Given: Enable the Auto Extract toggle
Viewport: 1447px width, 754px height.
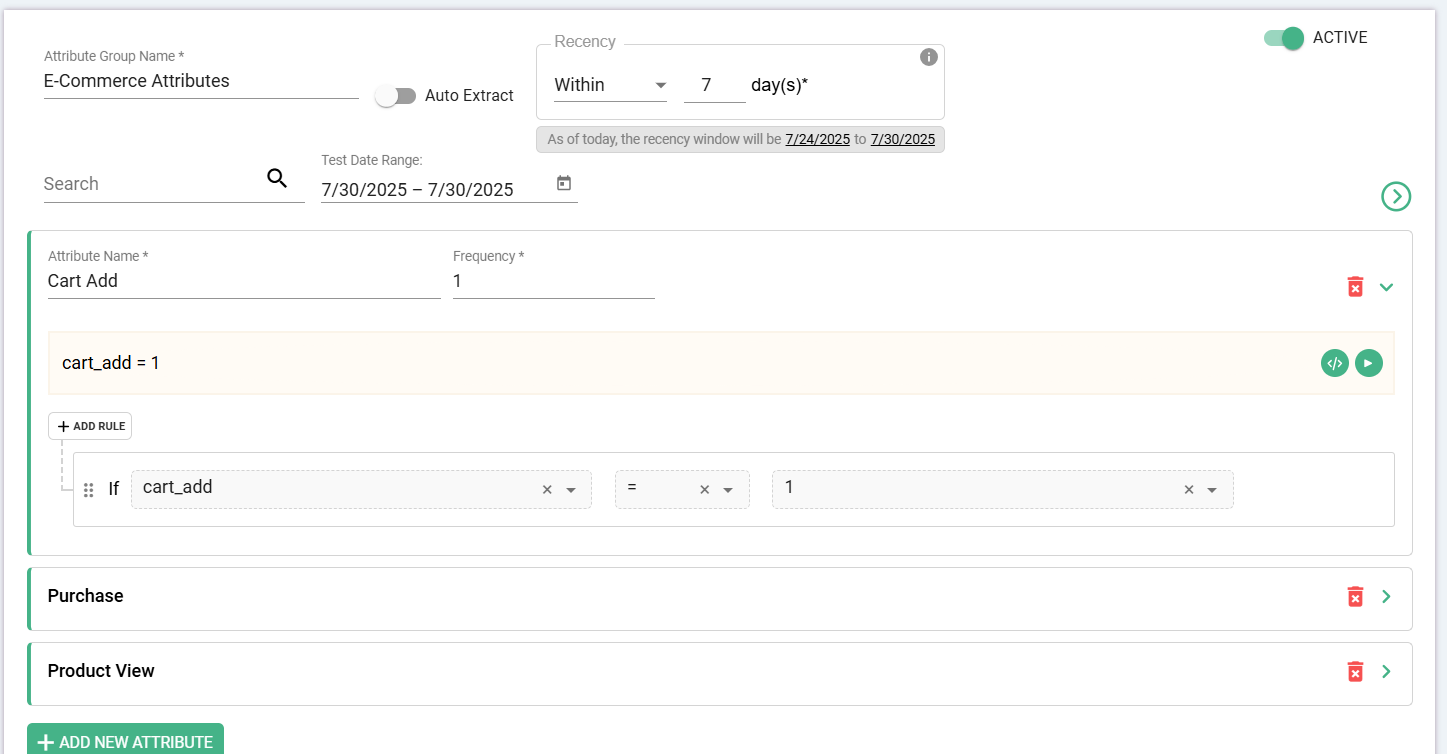Looking at the screenshot, I should click(395, 96).
